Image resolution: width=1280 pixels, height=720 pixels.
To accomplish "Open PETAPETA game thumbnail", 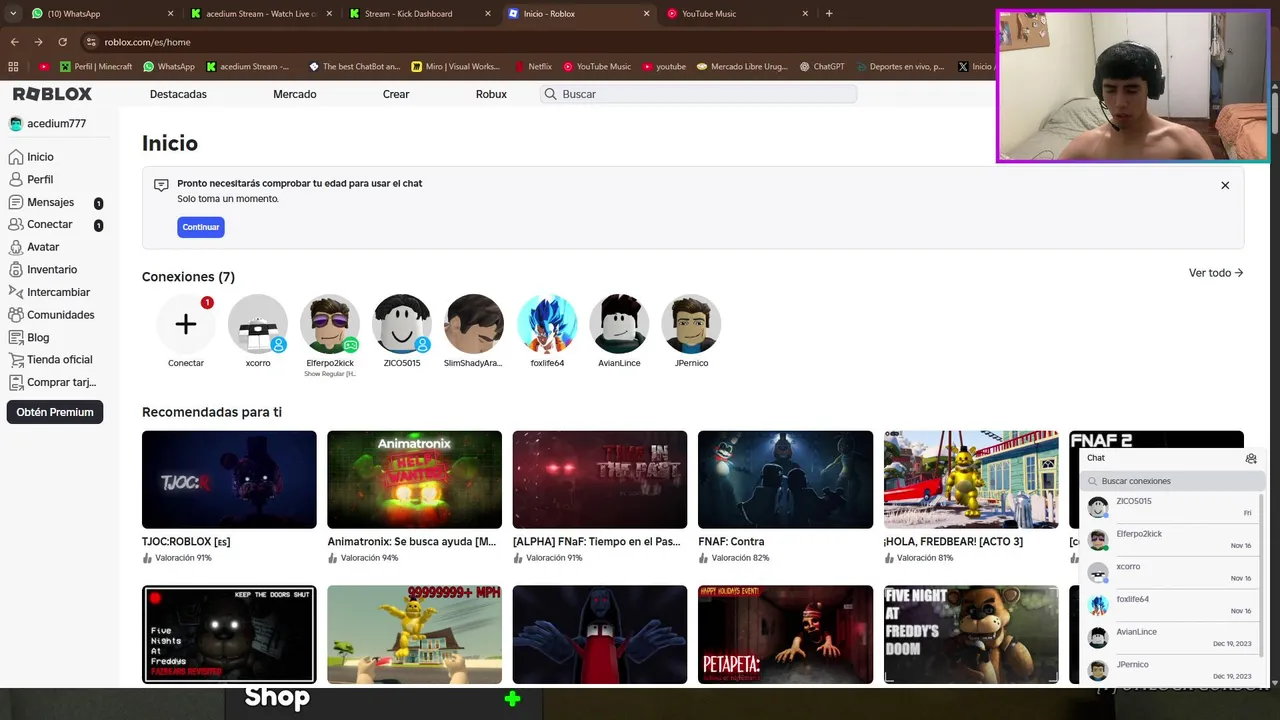I will click(x=785, y=634).
